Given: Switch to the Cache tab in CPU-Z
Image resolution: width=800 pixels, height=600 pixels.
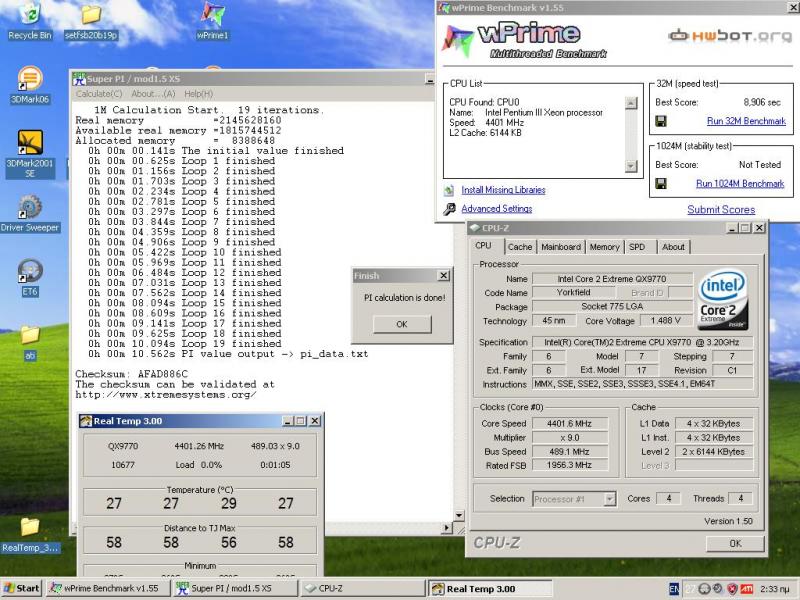Looking at the screenshot, I should 520,247.
